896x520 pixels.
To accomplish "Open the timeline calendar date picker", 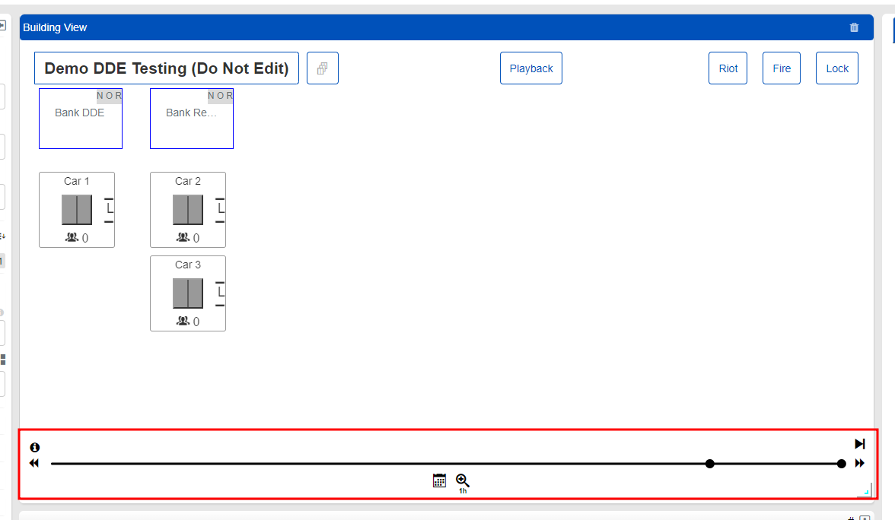I will [x=439, y=481].
